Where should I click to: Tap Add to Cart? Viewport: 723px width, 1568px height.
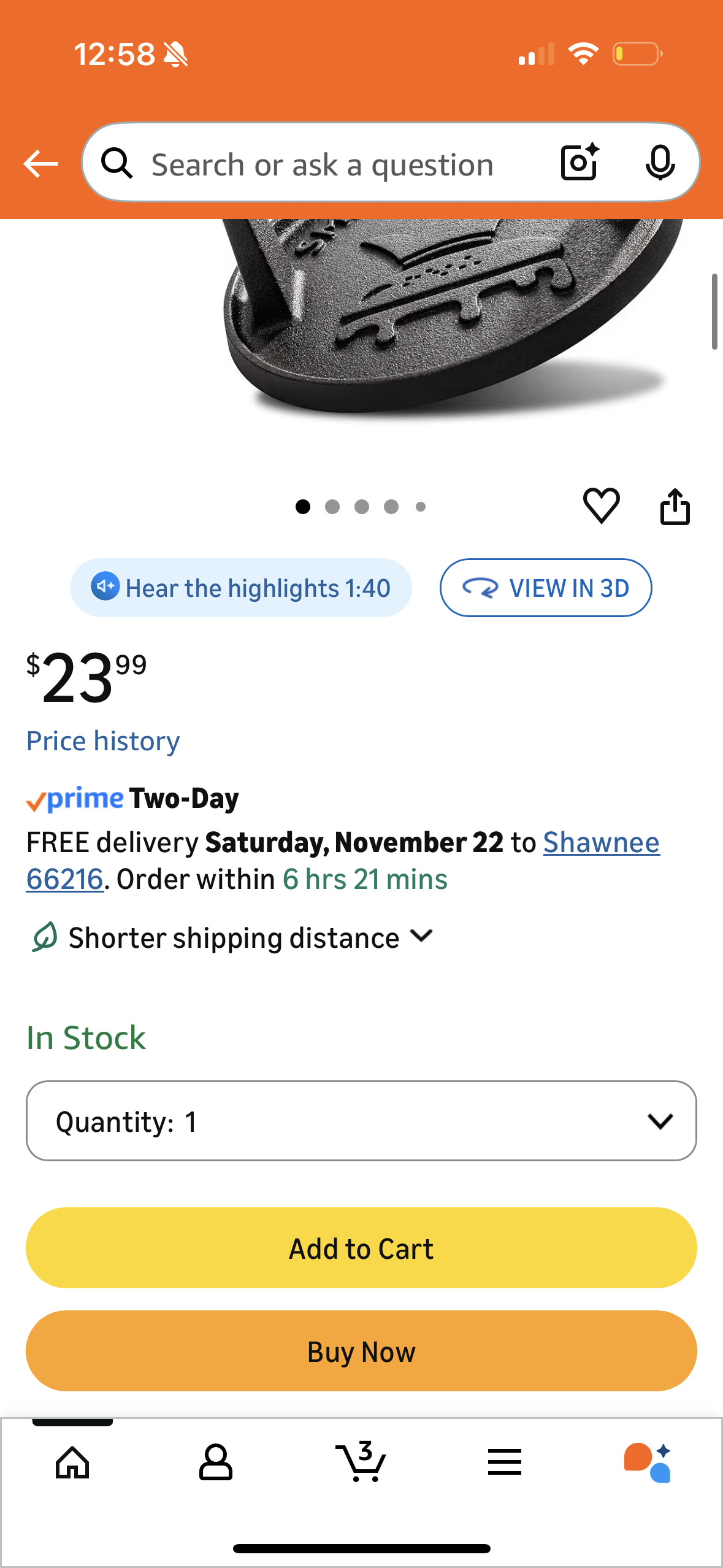click(x=361, y=1248)
